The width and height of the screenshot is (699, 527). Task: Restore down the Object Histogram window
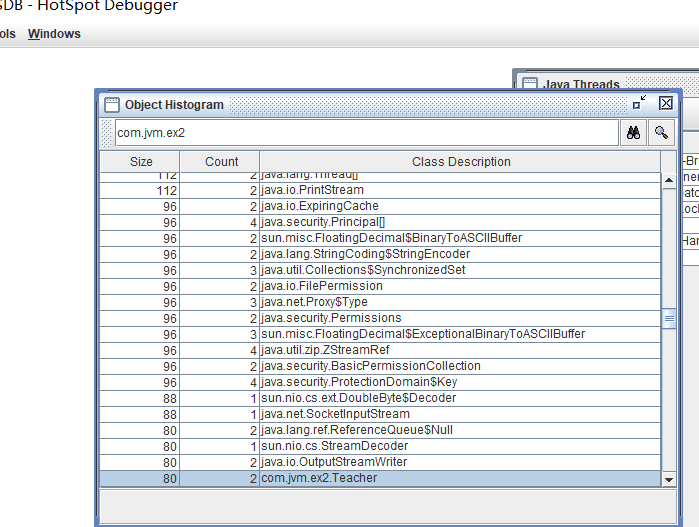tap(640, 103)
